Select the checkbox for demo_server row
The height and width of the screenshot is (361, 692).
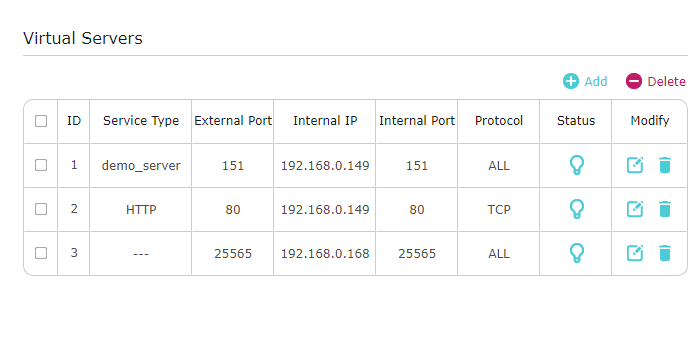click(x=41, y=165)
